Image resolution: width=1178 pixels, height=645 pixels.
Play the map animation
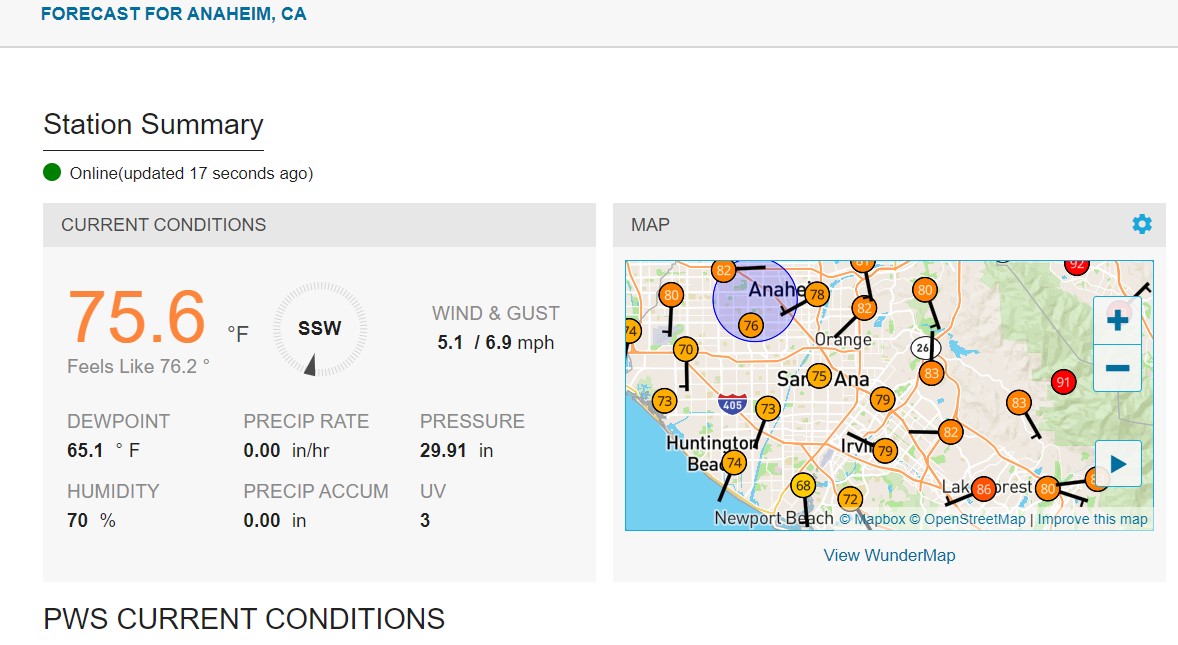click(x=1118, y=464)
